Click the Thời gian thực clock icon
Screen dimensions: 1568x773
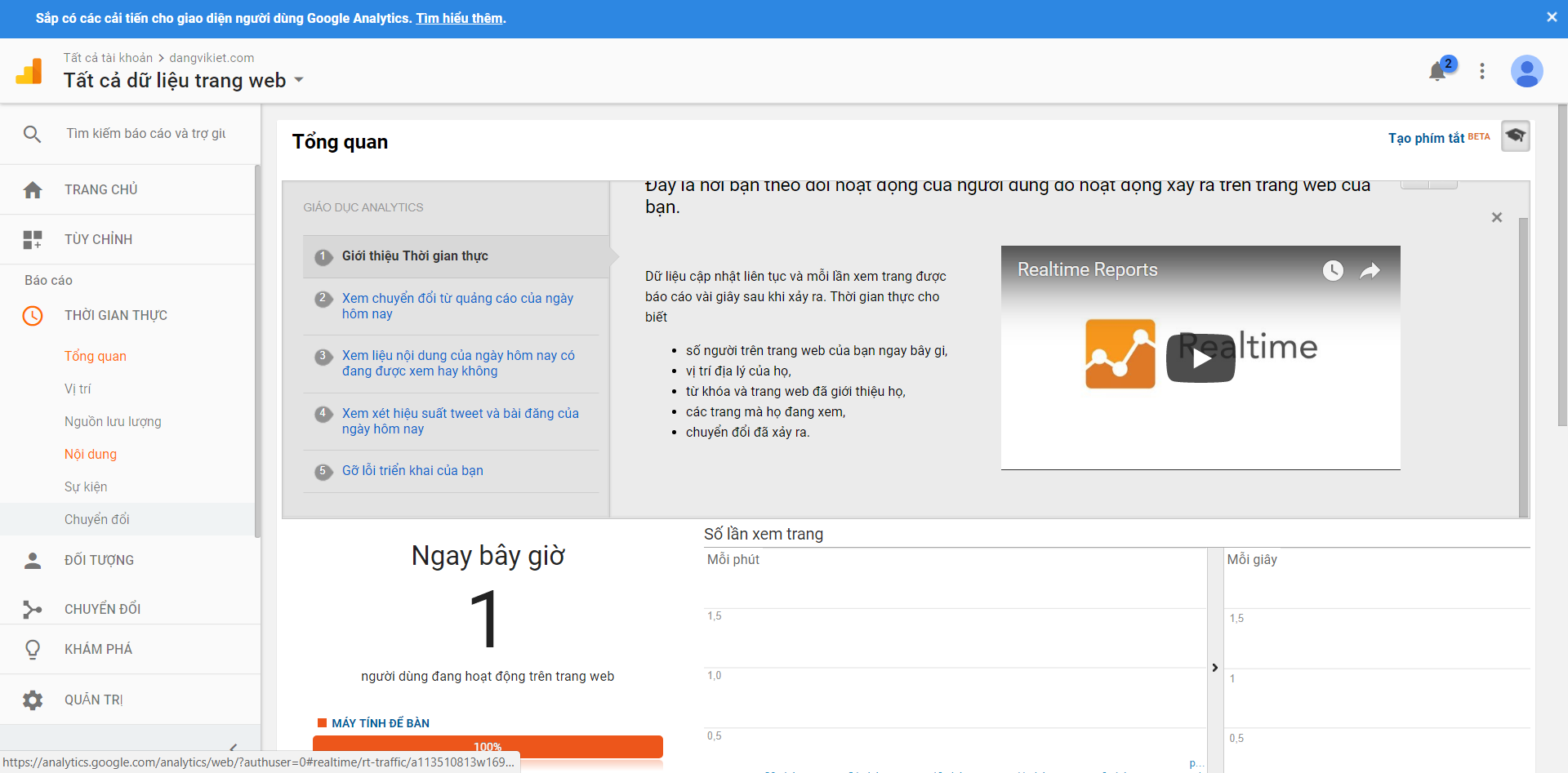click(33, 316)
